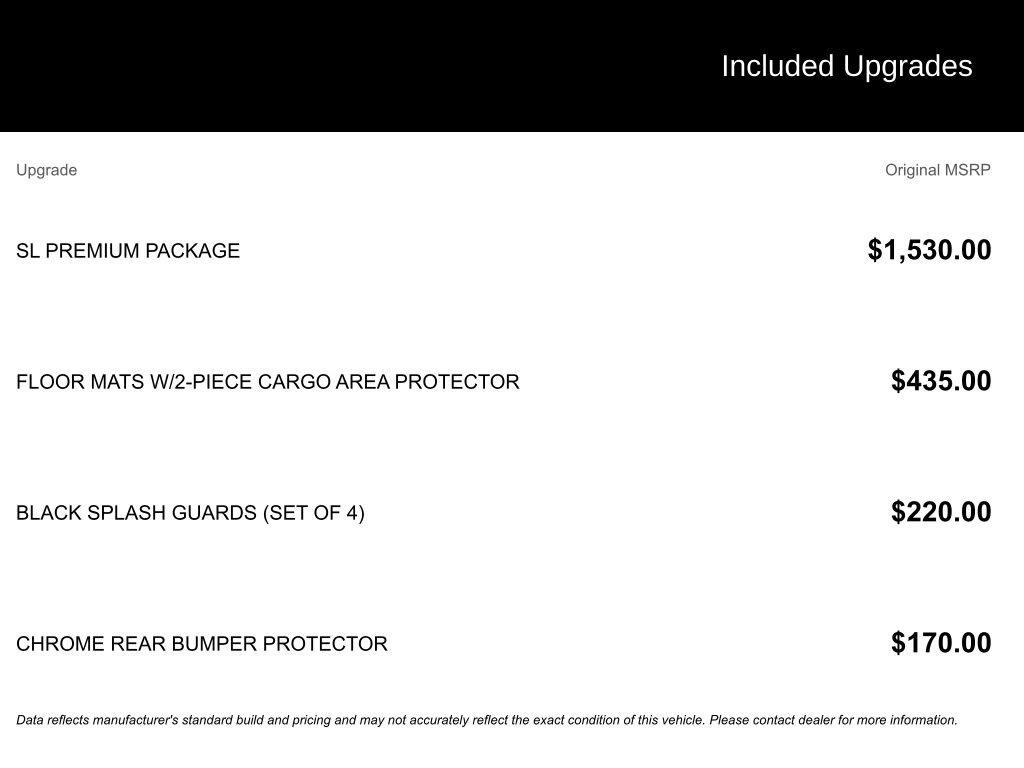Select the W/2-PIECE text in floor mats row
This screenshot has width=1024, height=768.
[201, 382]
